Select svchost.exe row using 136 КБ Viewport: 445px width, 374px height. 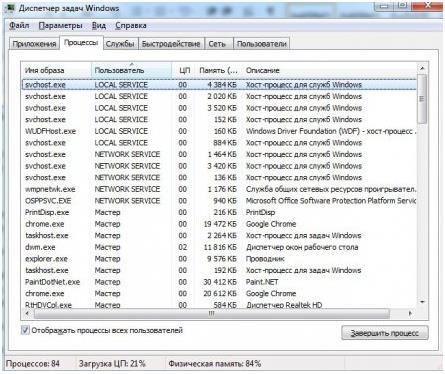(x=219, y=177)
